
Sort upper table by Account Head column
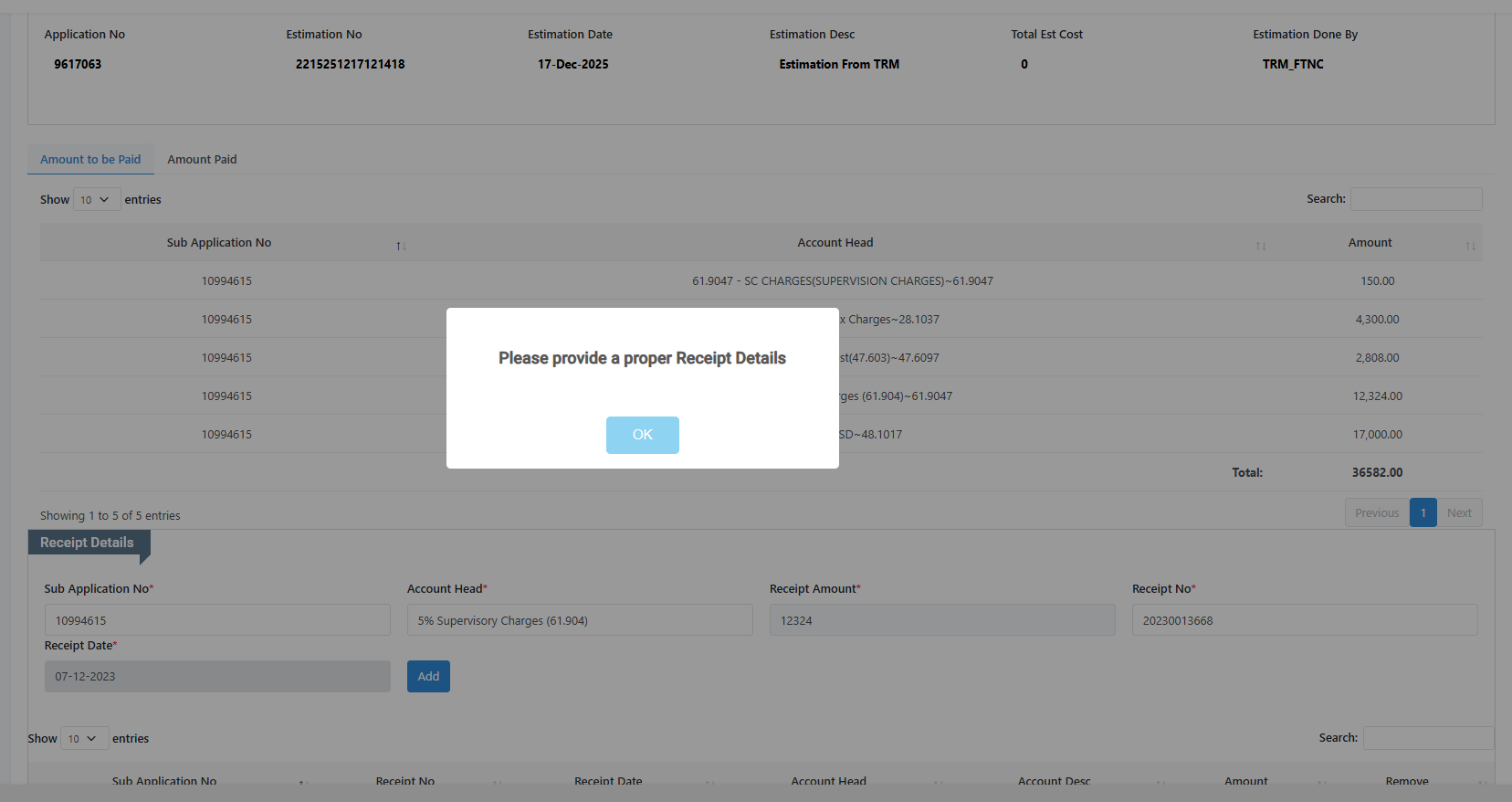click(835, 243)
